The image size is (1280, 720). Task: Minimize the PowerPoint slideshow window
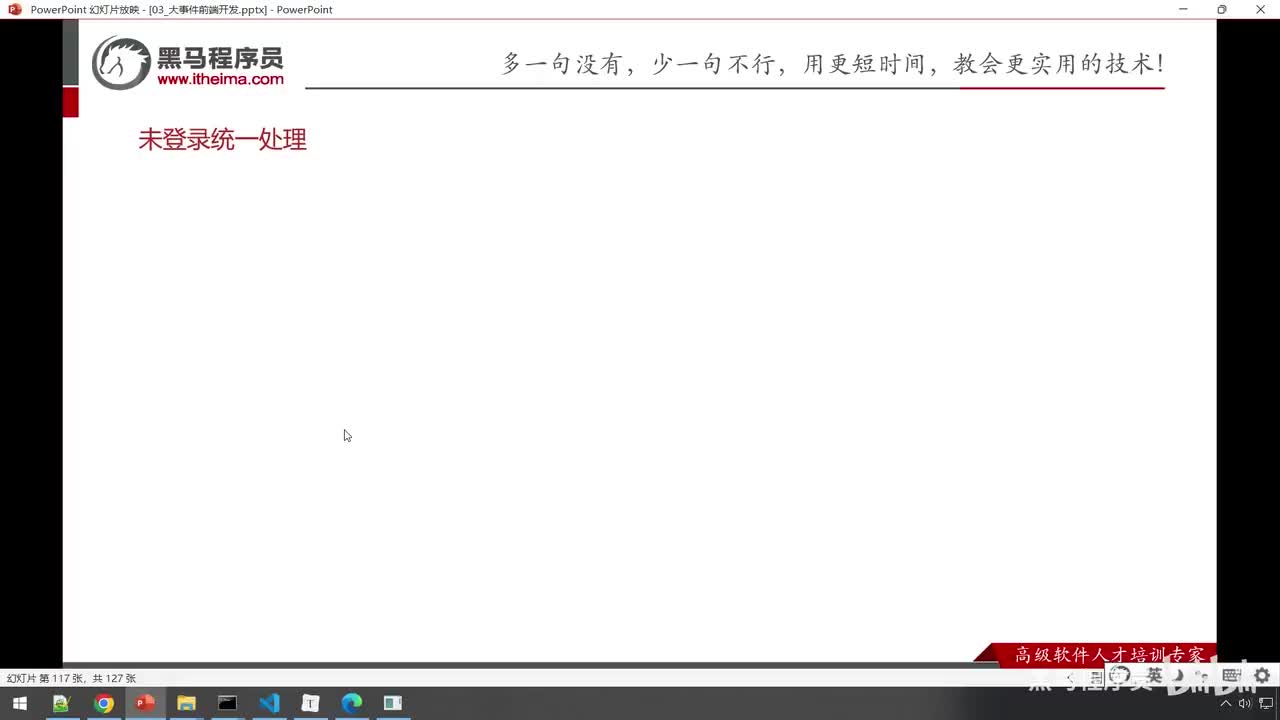click(x=1183, y=9)
